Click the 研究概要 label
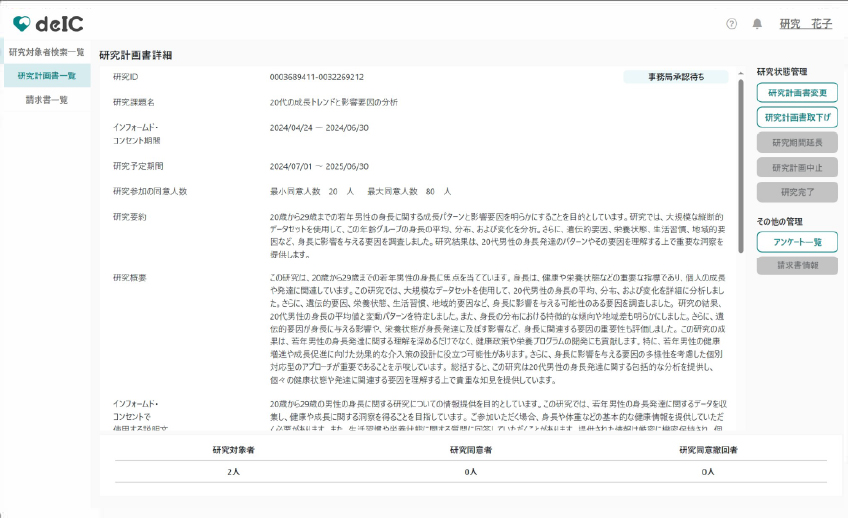The image size is (848, 518). 129,278
